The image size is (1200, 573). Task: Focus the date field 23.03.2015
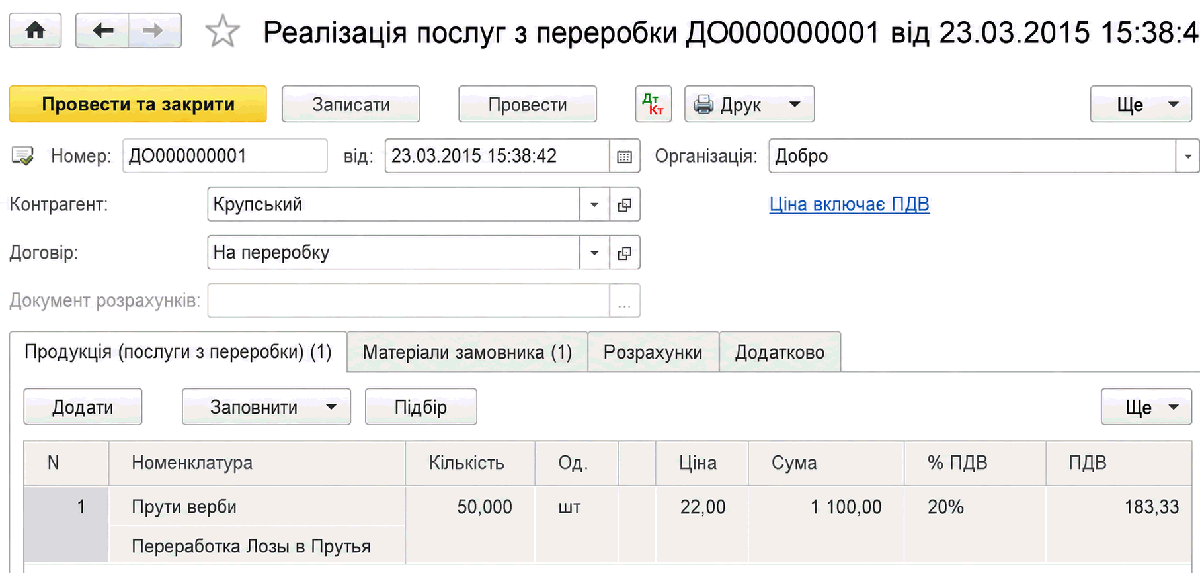click(497, 156)
